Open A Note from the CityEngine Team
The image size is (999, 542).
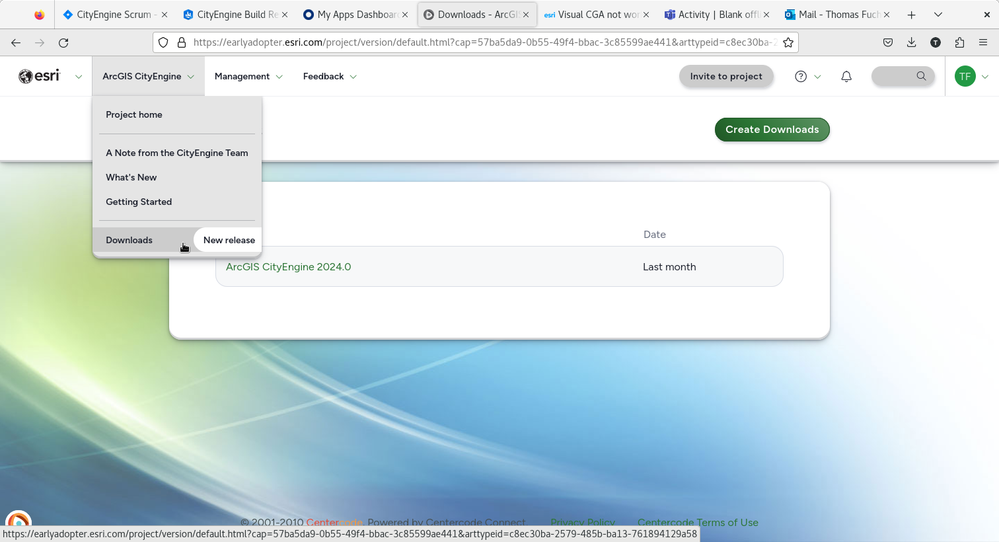click(x=177, y=153)
